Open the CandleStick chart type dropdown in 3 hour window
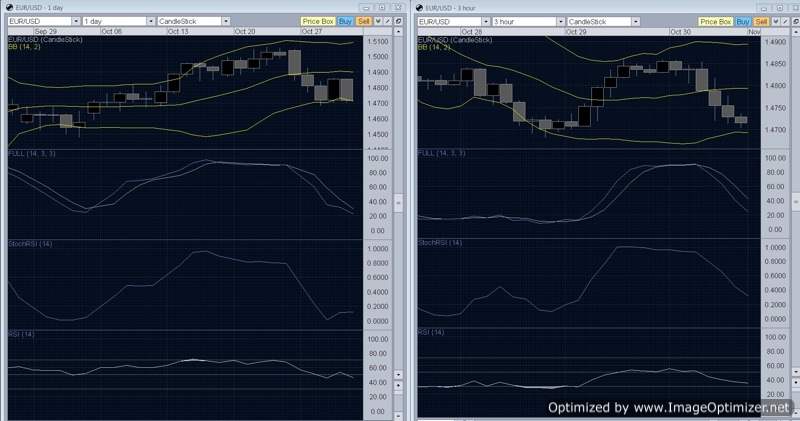The height and width of the screenshot is (421, 800). point(636,22)
